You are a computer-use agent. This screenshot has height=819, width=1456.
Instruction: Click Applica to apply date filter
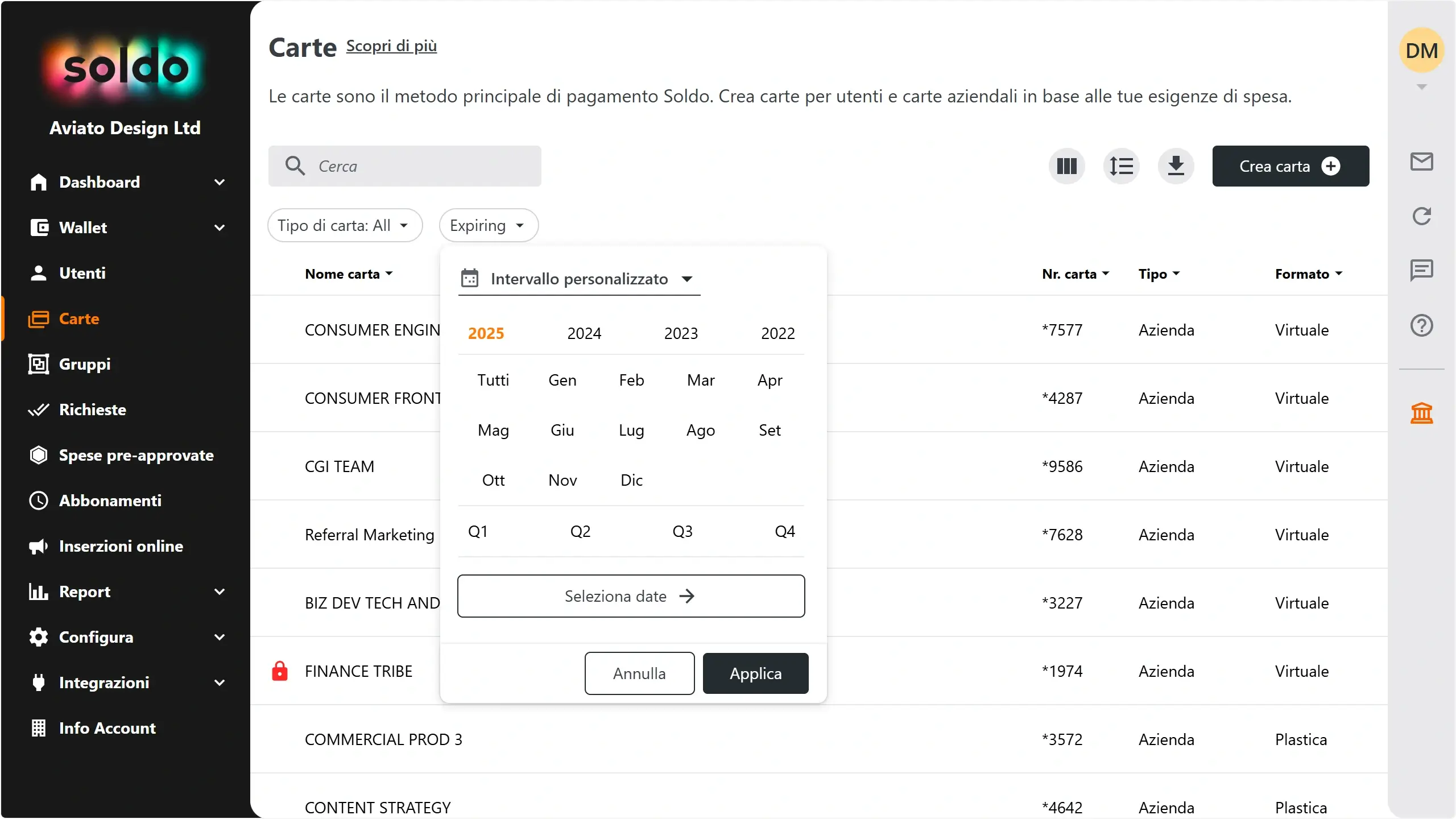[x=755, y=673]
